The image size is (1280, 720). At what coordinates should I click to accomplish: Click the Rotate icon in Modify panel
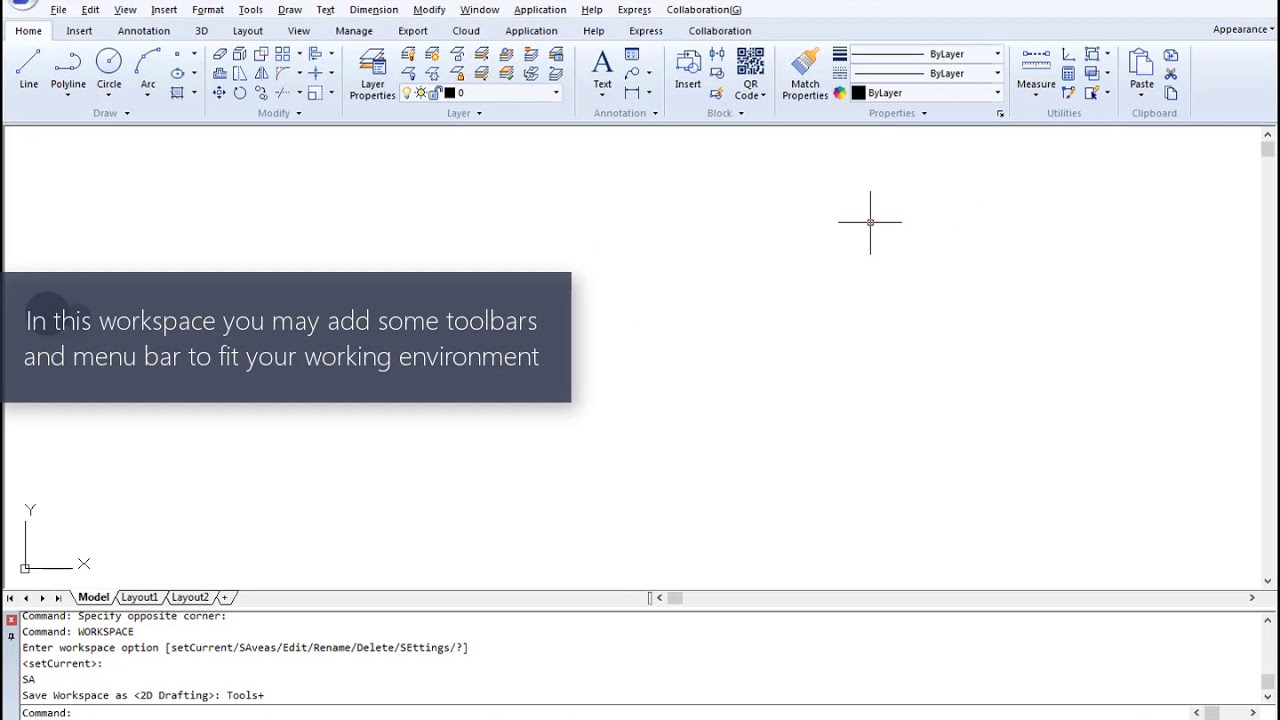240,93
